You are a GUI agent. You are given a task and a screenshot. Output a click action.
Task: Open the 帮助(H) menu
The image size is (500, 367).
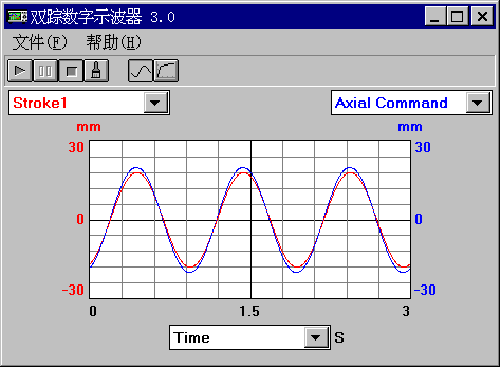click(114, 43)
